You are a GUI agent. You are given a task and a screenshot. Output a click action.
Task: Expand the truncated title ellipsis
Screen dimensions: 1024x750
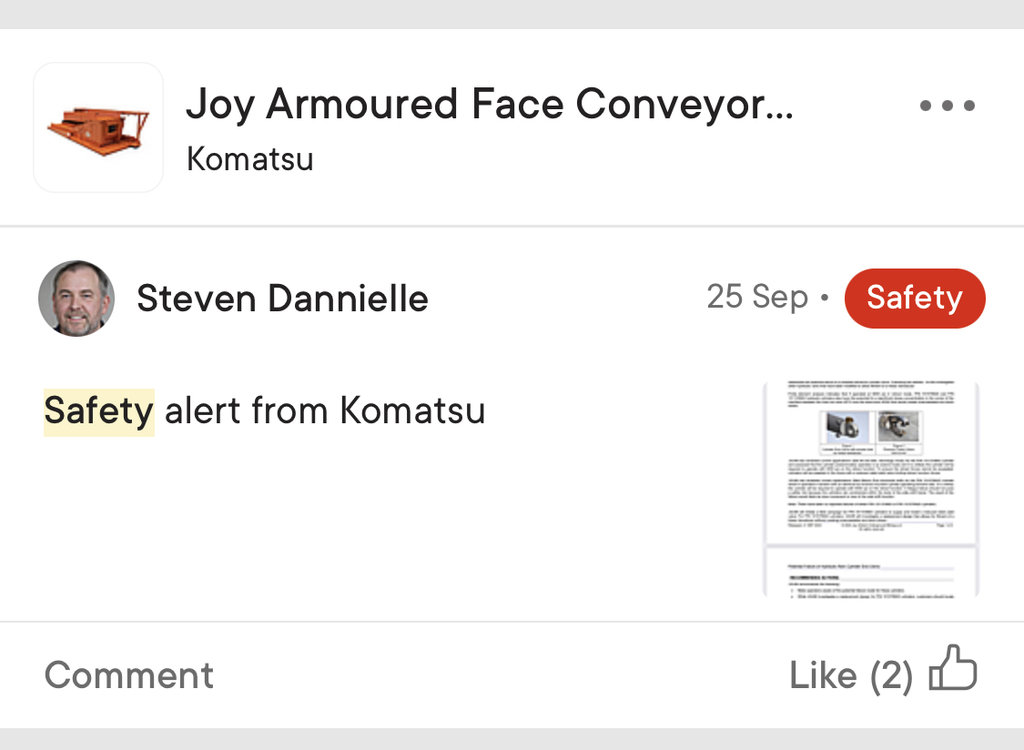778,106
